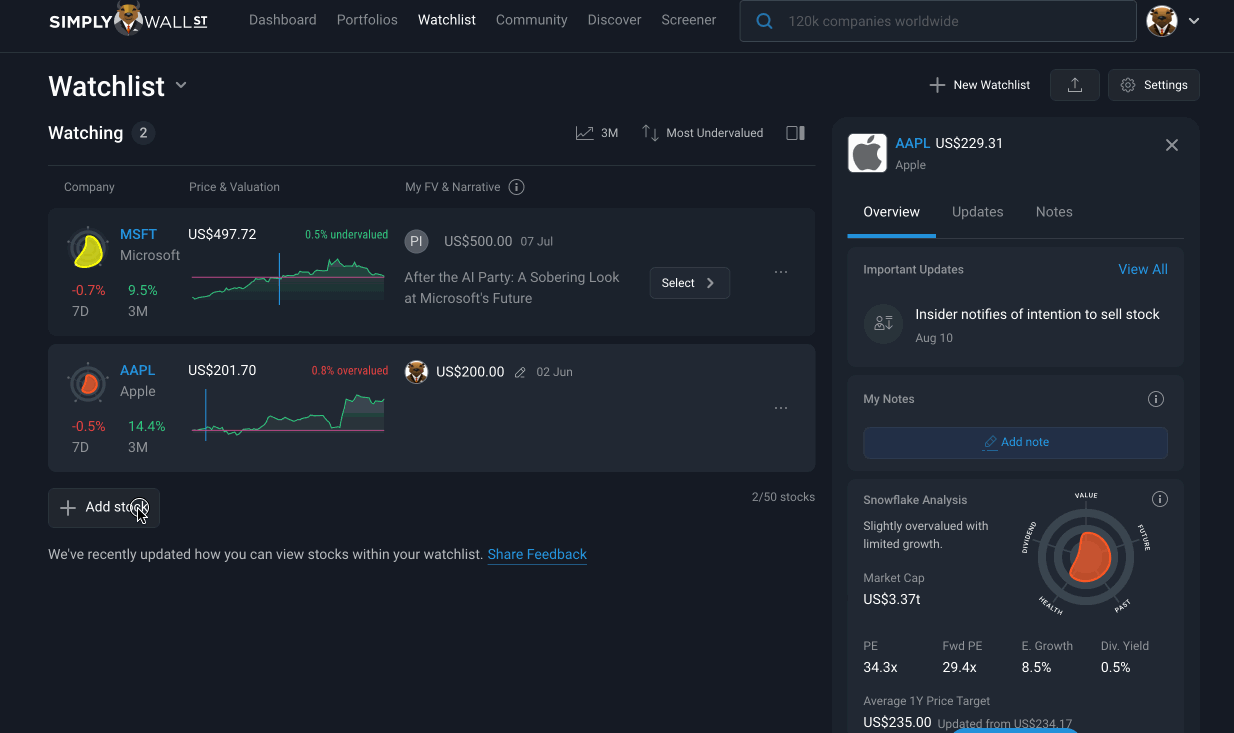Image resolution: width=1234 pixels, height=733 pixels.
Task: Click the Watching count badge 2
Action: click(x=143, y=133)
